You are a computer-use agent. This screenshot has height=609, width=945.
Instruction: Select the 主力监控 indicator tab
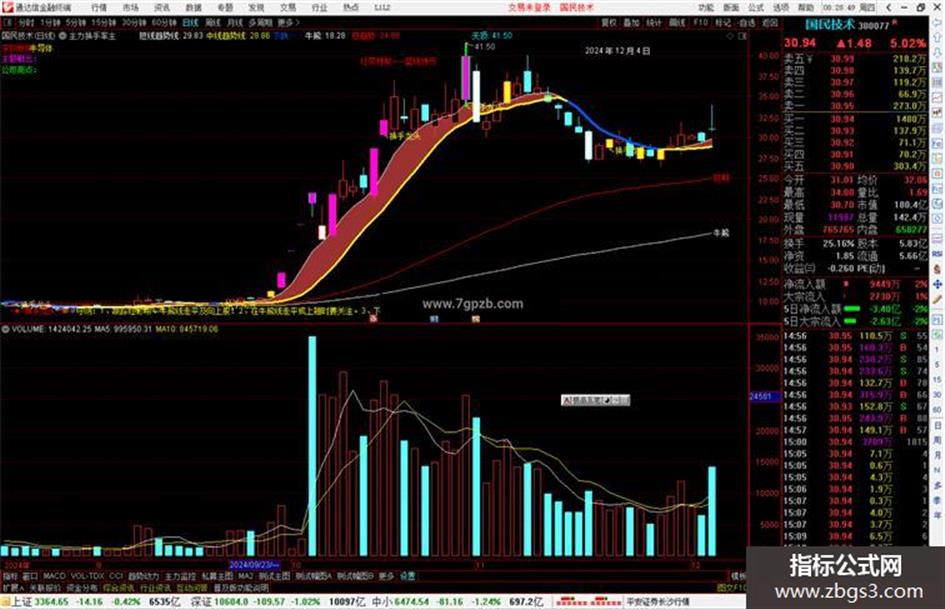[x=180, y=576]
